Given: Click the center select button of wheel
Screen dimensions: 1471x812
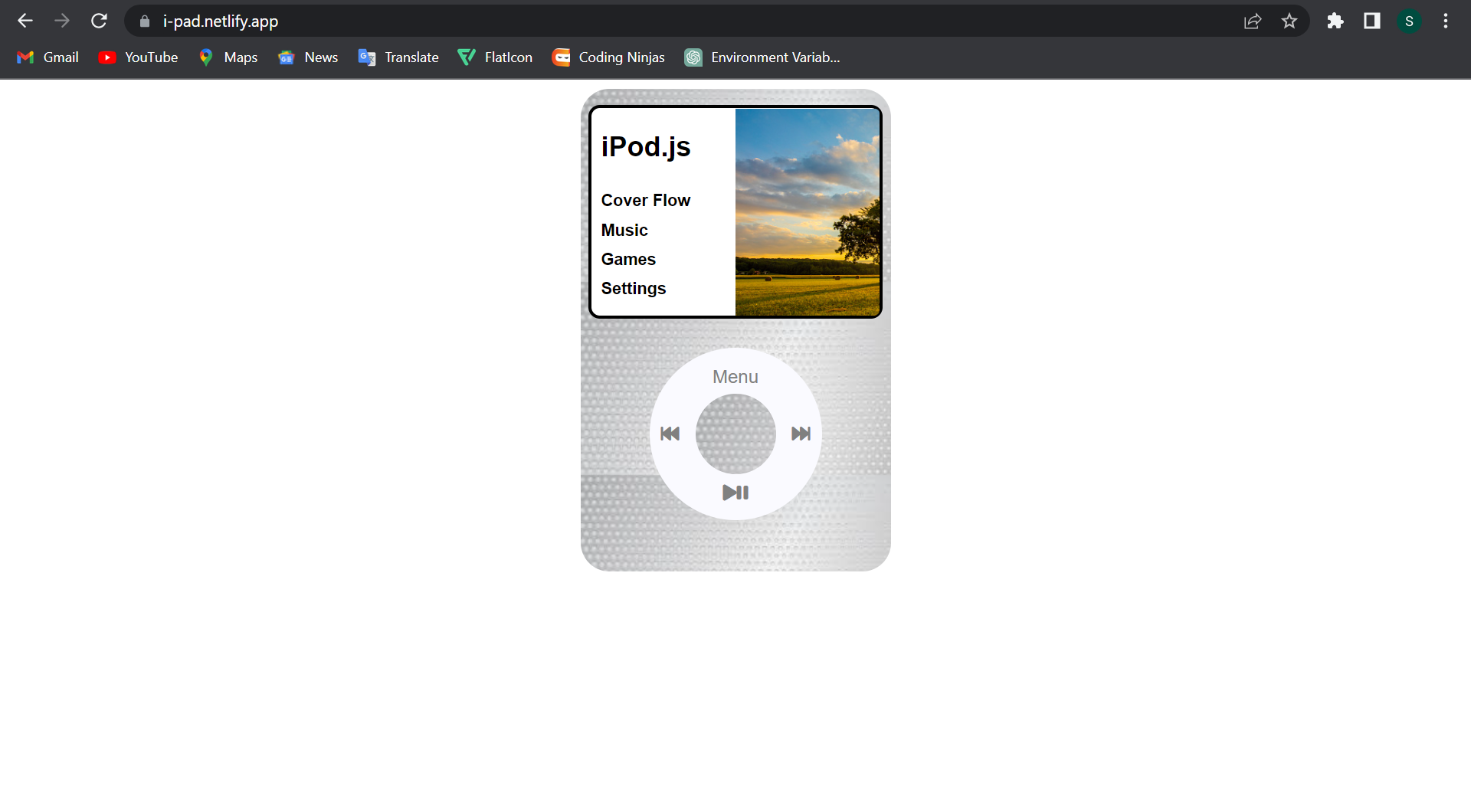Looking at the screenshot, I should pyautogui.click(x=735, y=434).
